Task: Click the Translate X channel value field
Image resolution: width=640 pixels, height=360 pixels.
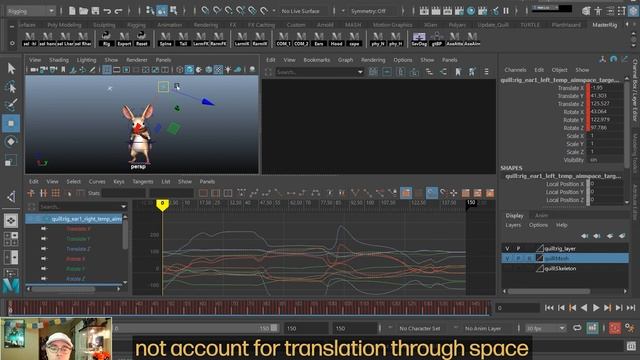Action: point(606,88)
